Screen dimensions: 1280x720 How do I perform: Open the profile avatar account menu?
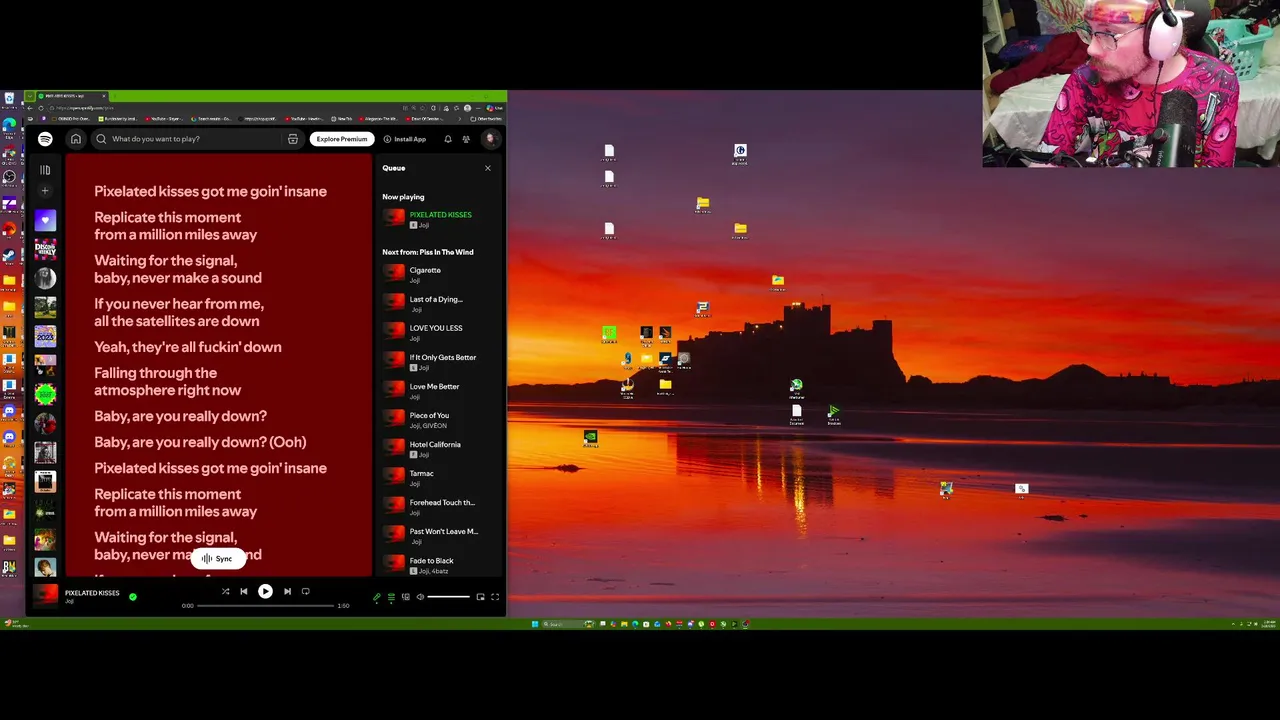tap(490, 139)
